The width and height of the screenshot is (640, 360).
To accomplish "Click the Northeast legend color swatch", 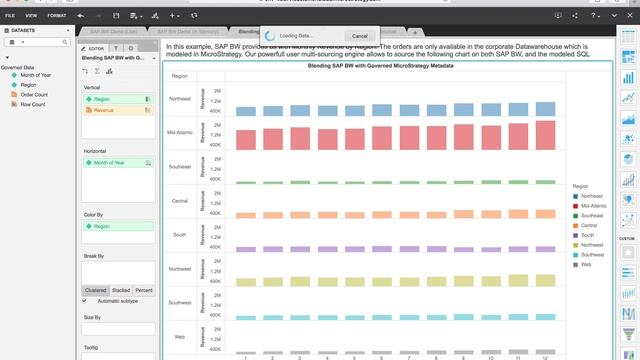I will pos(576,196).
